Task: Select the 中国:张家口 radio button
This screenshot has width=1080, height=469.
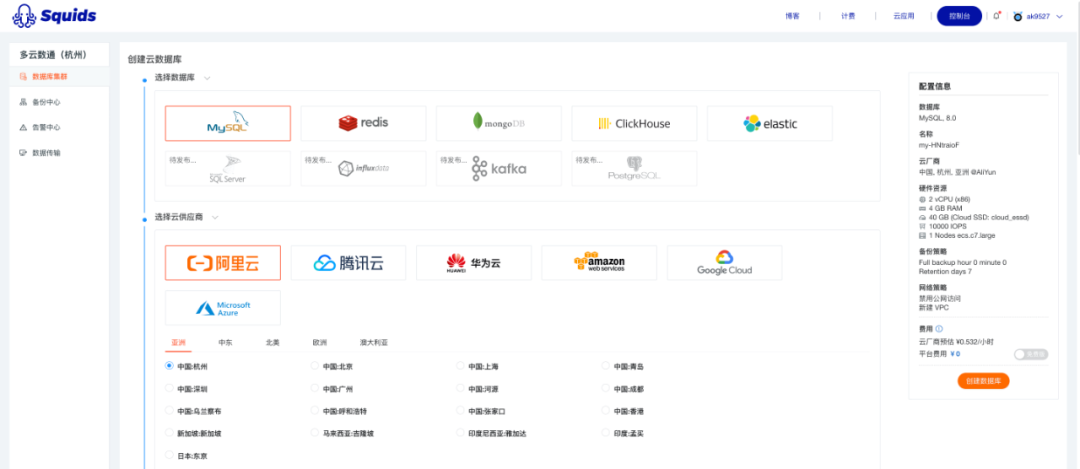Action: [x=460, y=410]
